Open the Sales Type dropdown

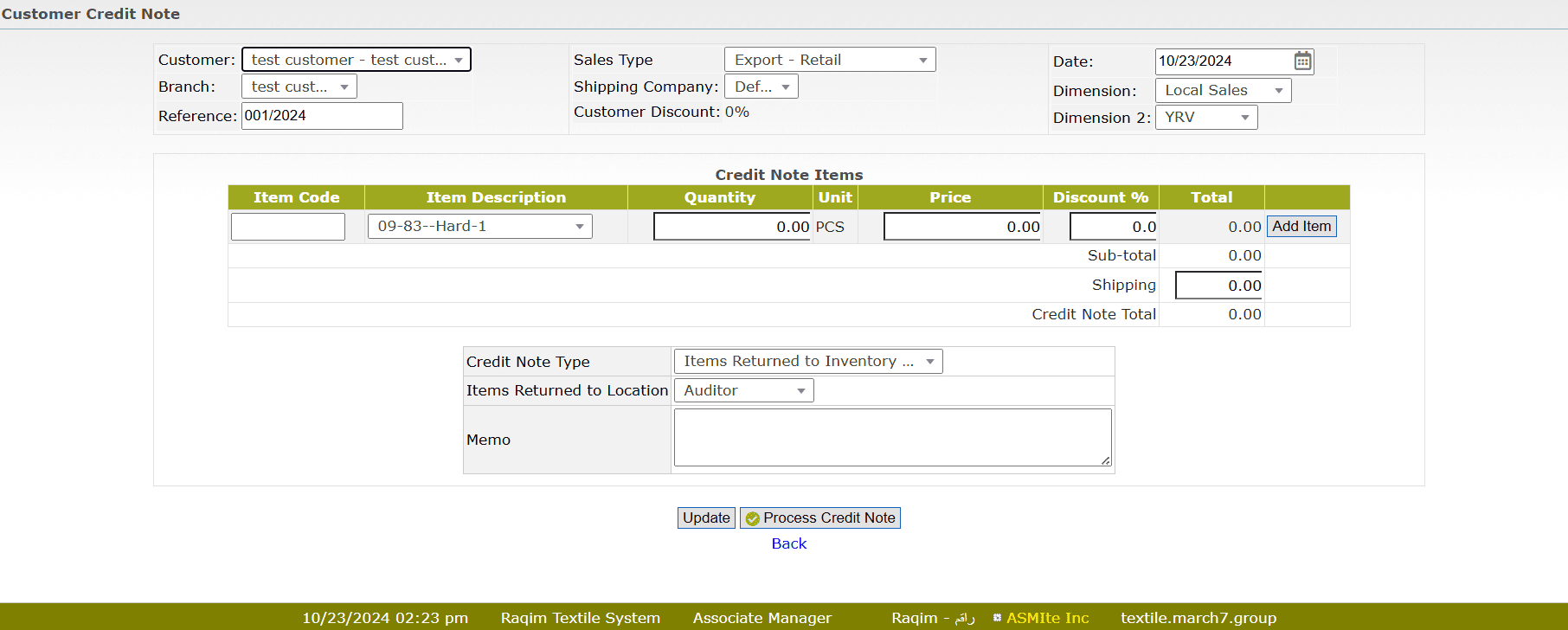click(x=829, y=60)
